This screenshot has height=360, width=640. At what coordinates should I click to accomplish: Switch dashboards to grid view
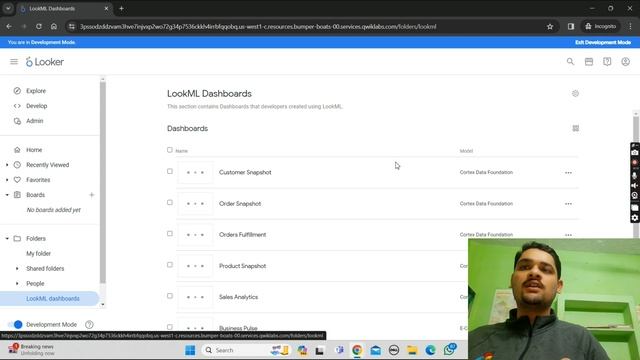tap(576, 128)
